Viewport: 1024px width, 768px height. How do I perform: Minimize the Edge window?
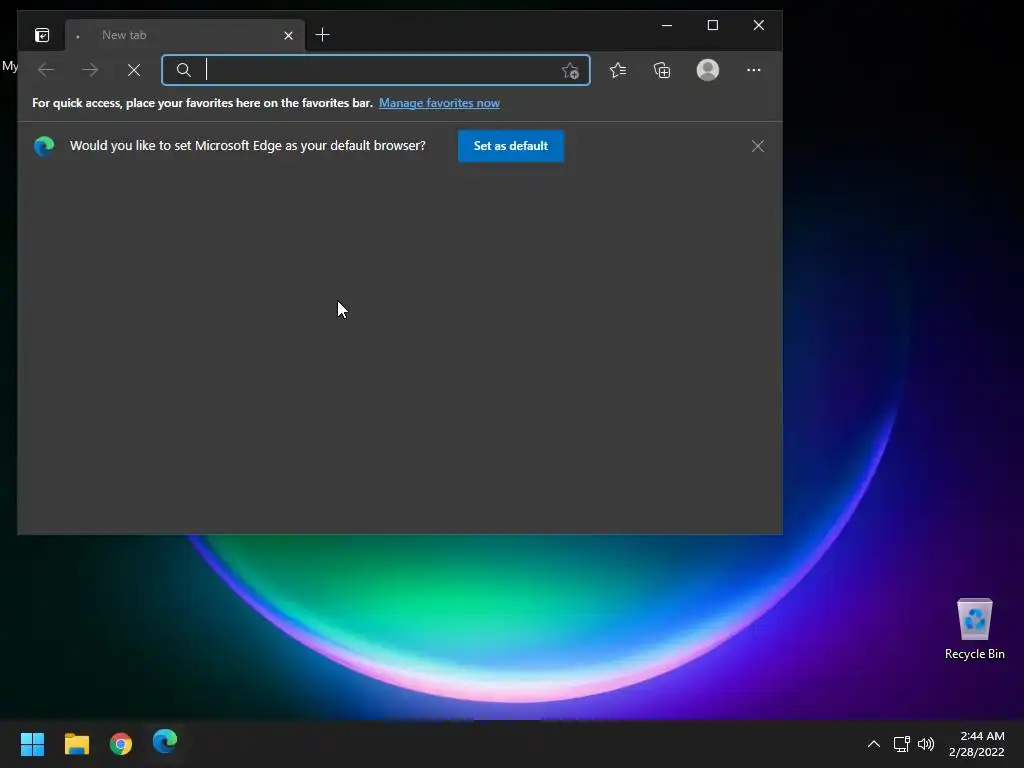(x=667, y=25)
